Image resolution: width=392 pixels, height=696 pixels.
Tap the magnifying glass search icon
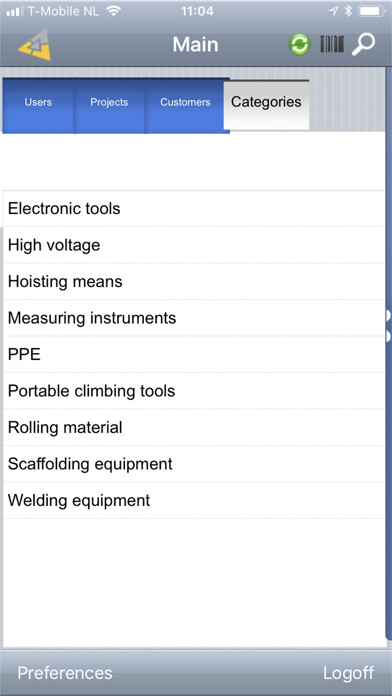coord(364,44)
